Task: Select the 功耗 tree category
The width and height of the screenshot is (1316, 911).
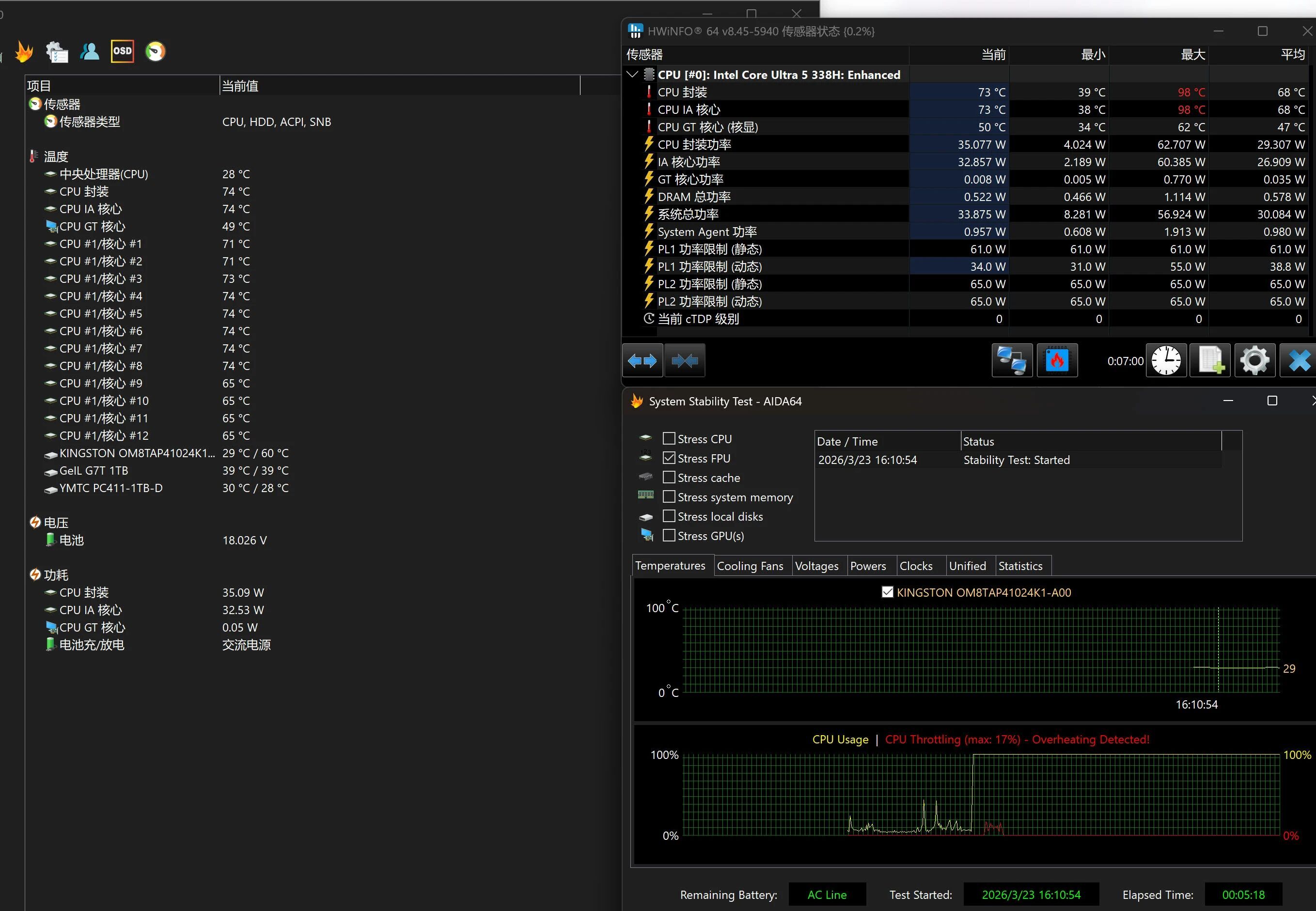Action: click(56, 575)
